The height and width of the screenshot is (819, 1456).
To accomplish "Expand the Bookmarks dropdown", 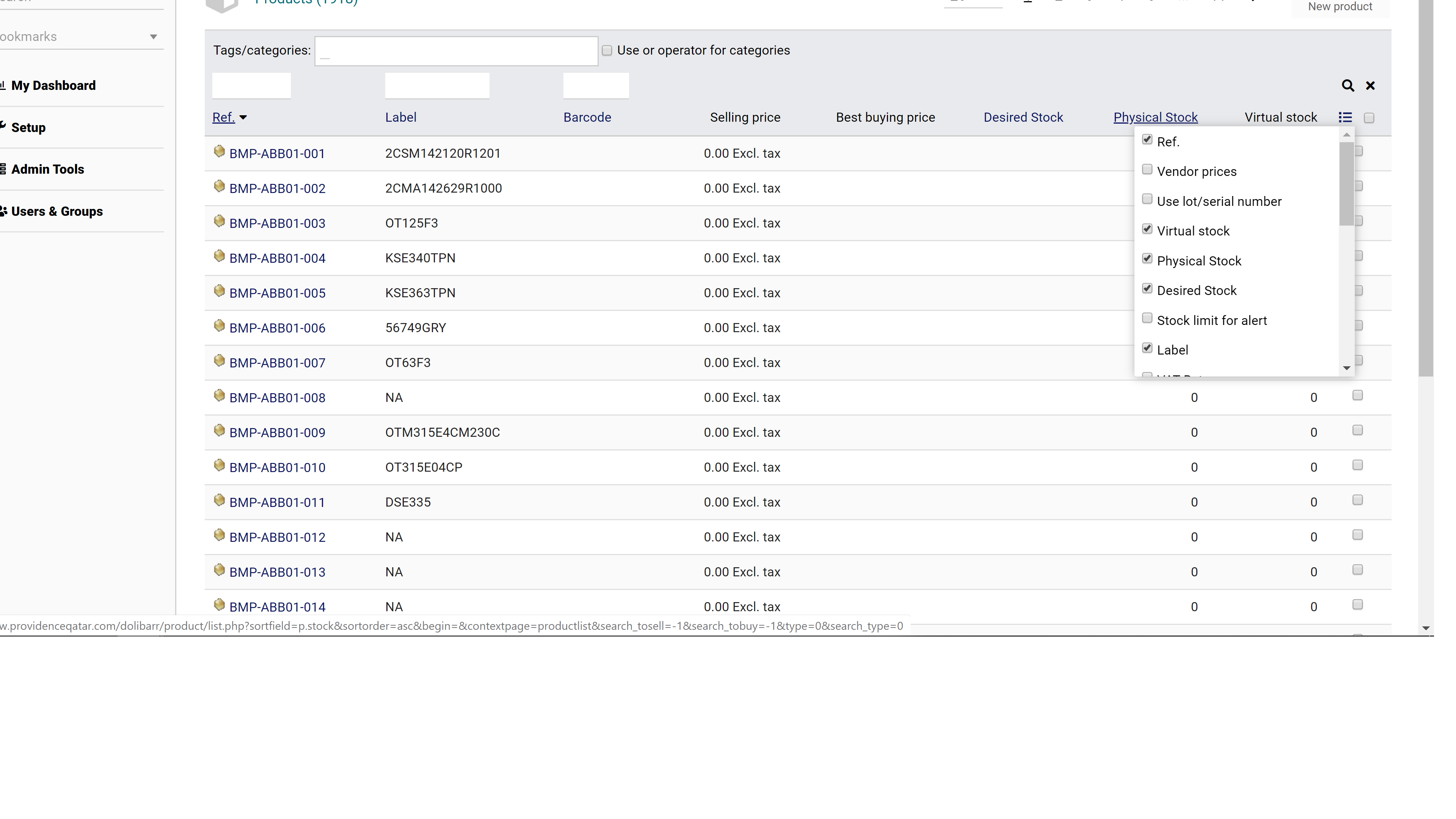I will (x=153, y=37).
